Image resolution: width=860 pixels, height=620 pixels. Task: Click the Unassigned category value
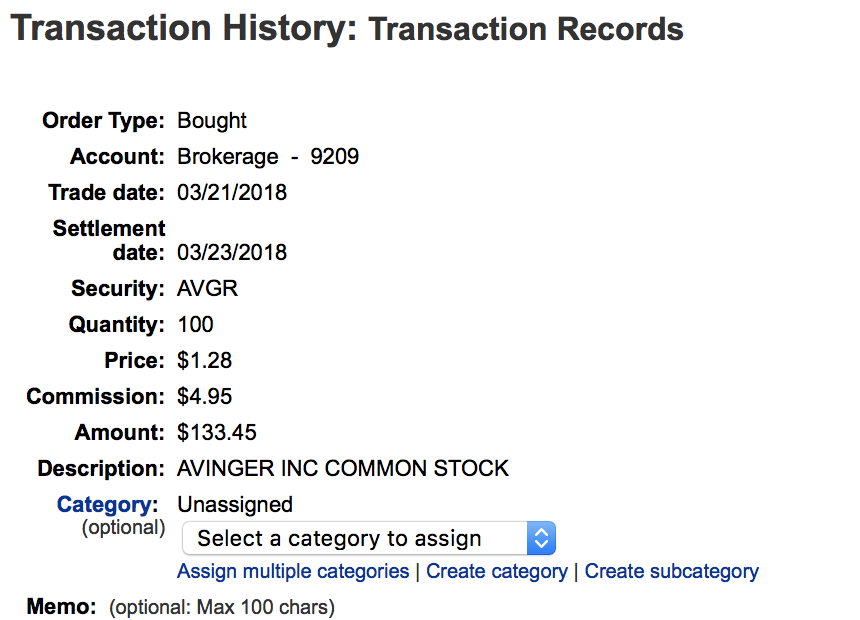pyautogui.click(x=235, y=505)
